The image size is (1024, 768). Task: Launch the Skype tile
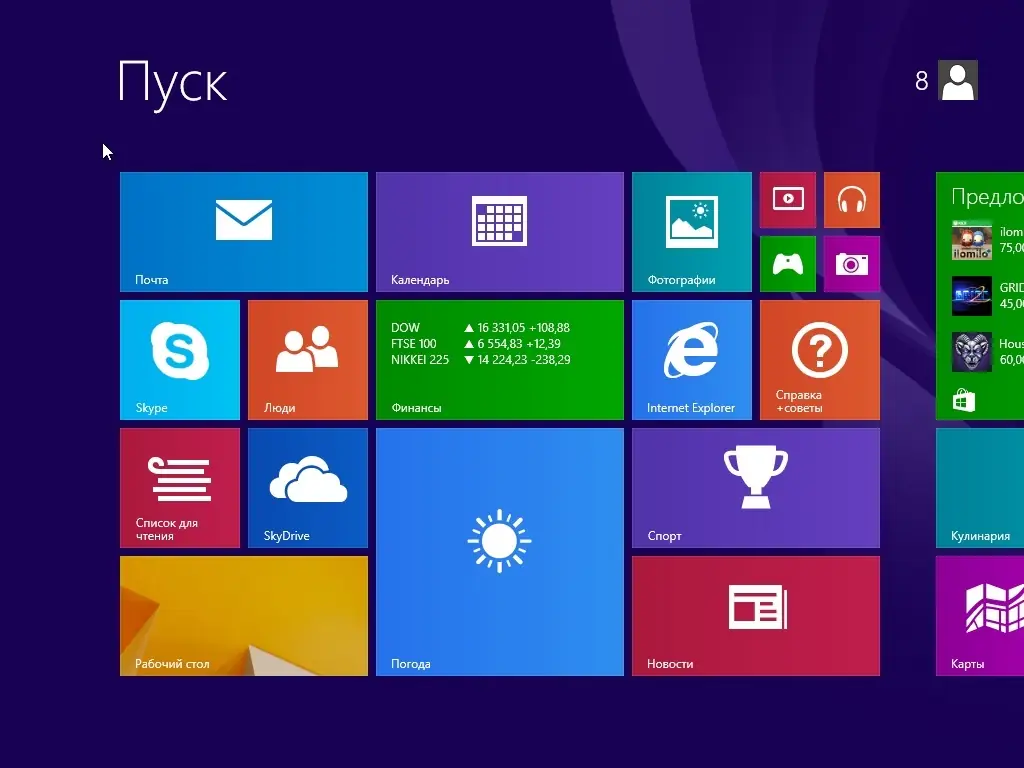(x=180, y=360)
